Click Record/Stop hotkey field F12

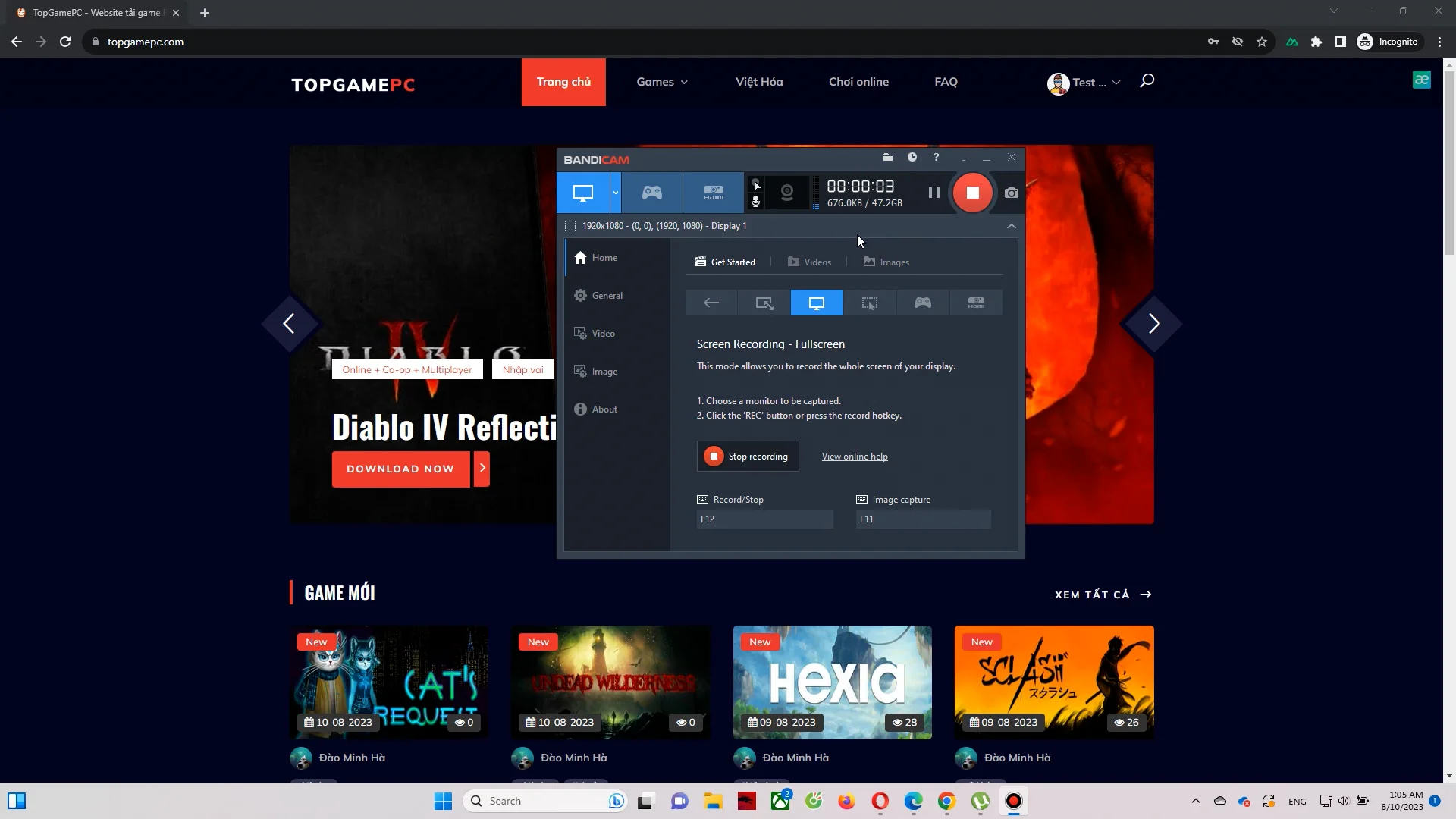[764, 519]
